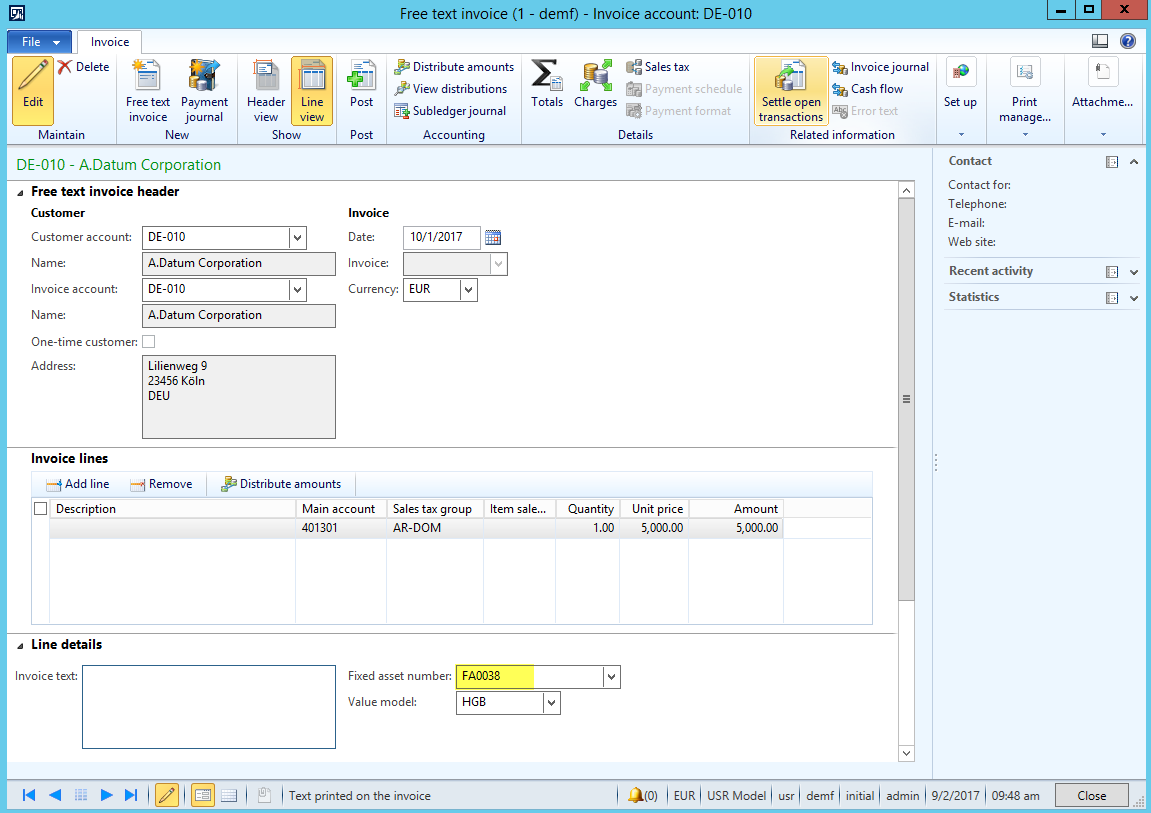Open the Currency EUR dropdown
Viewport: 1151px width, 813px height.
pyautogui.click(x=468, y=289)
